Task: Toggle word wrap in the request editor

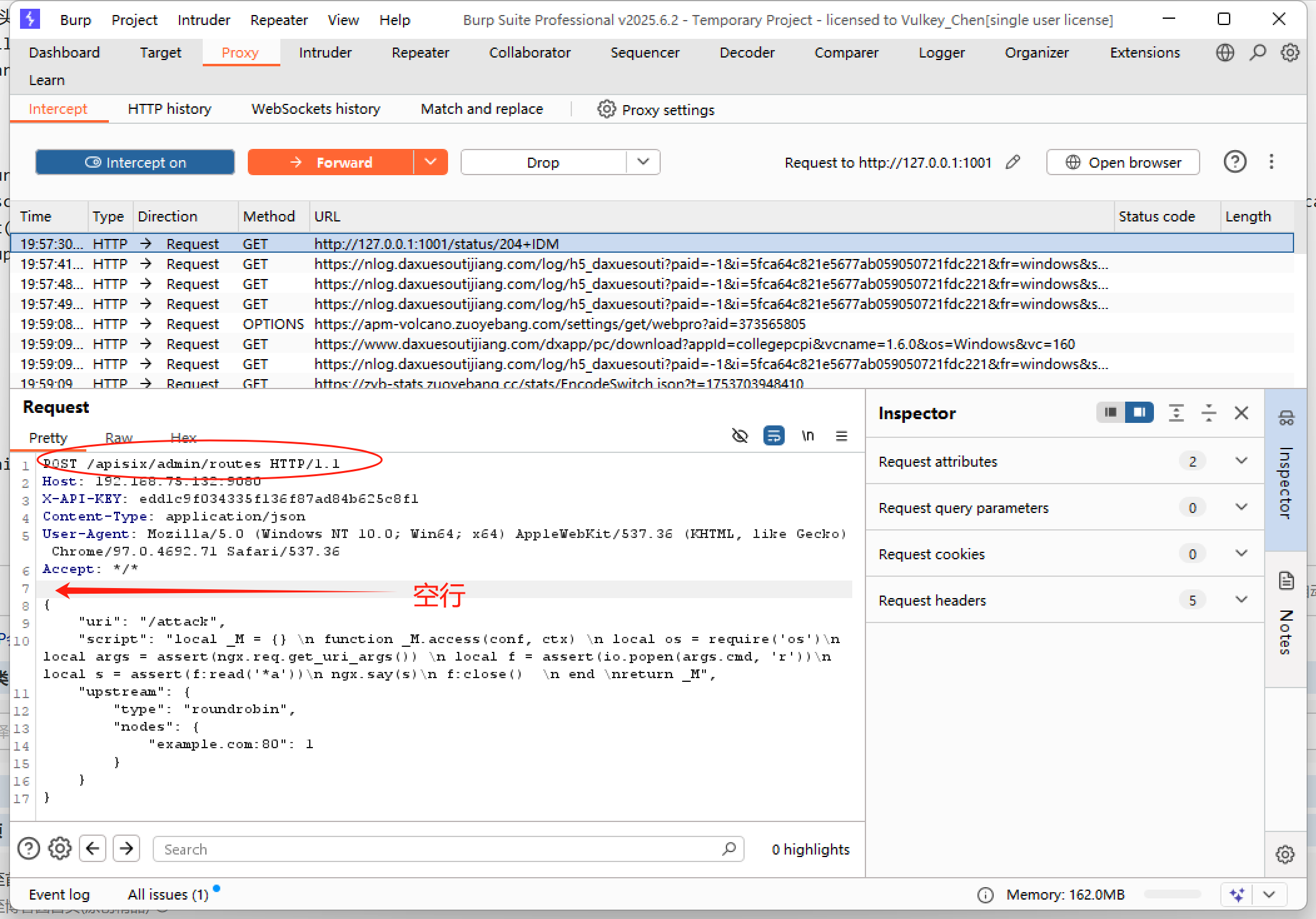Action: [773, 435]
